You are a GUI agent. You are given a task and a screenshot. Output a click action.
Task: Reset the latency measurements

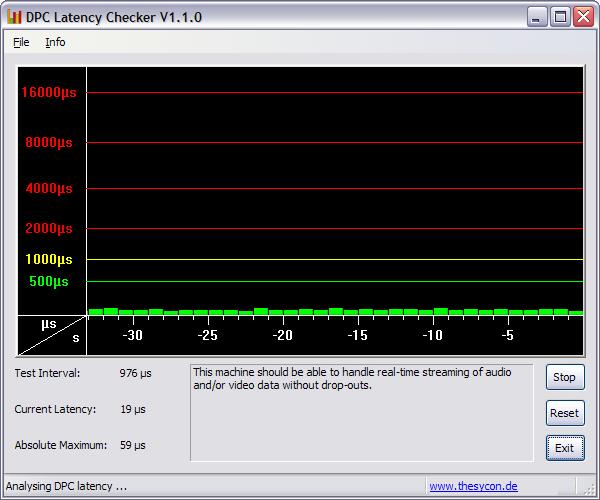[x=565, y=413]
